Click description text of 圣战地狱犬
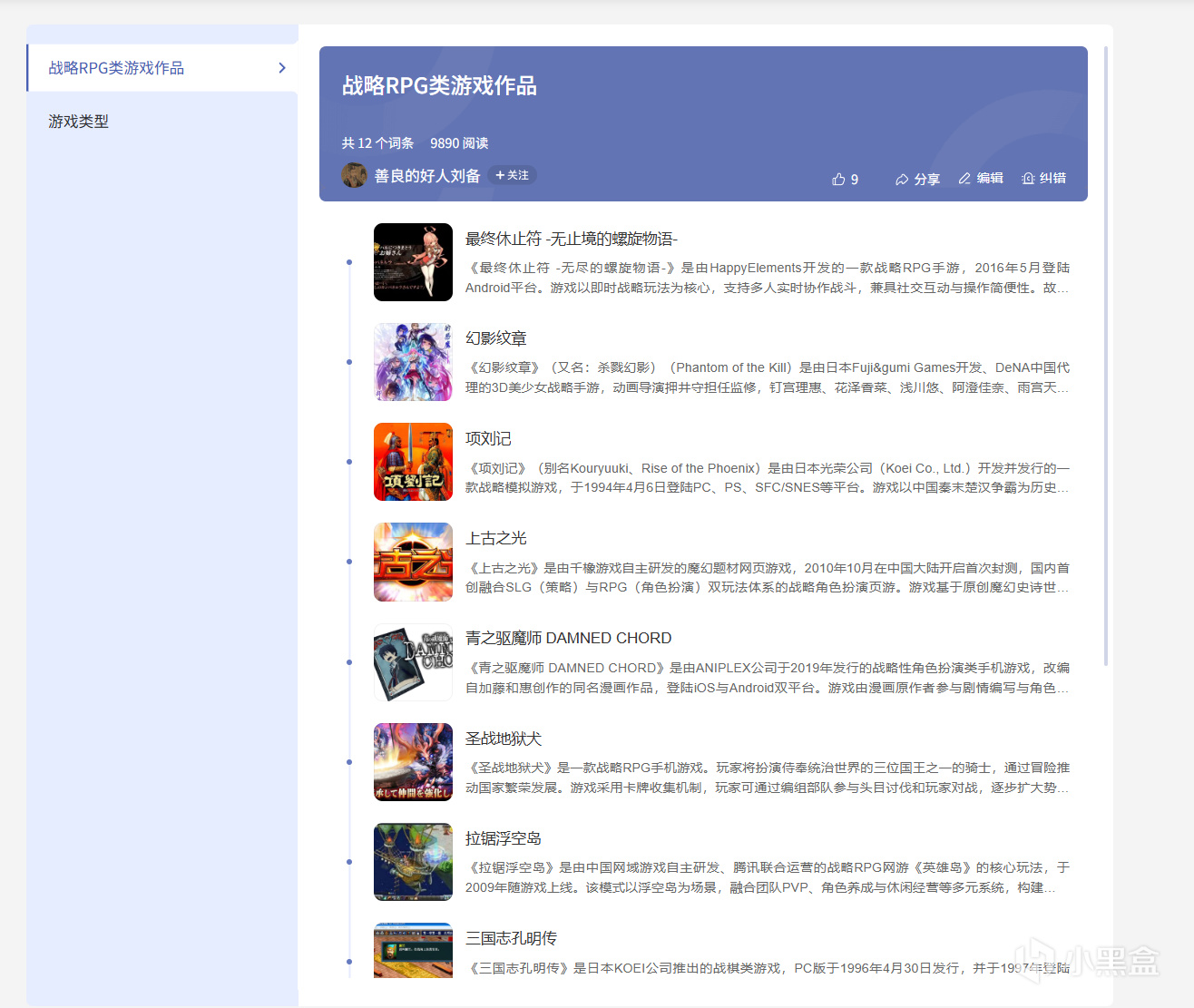1194x1008 pixels. [768, 778]
